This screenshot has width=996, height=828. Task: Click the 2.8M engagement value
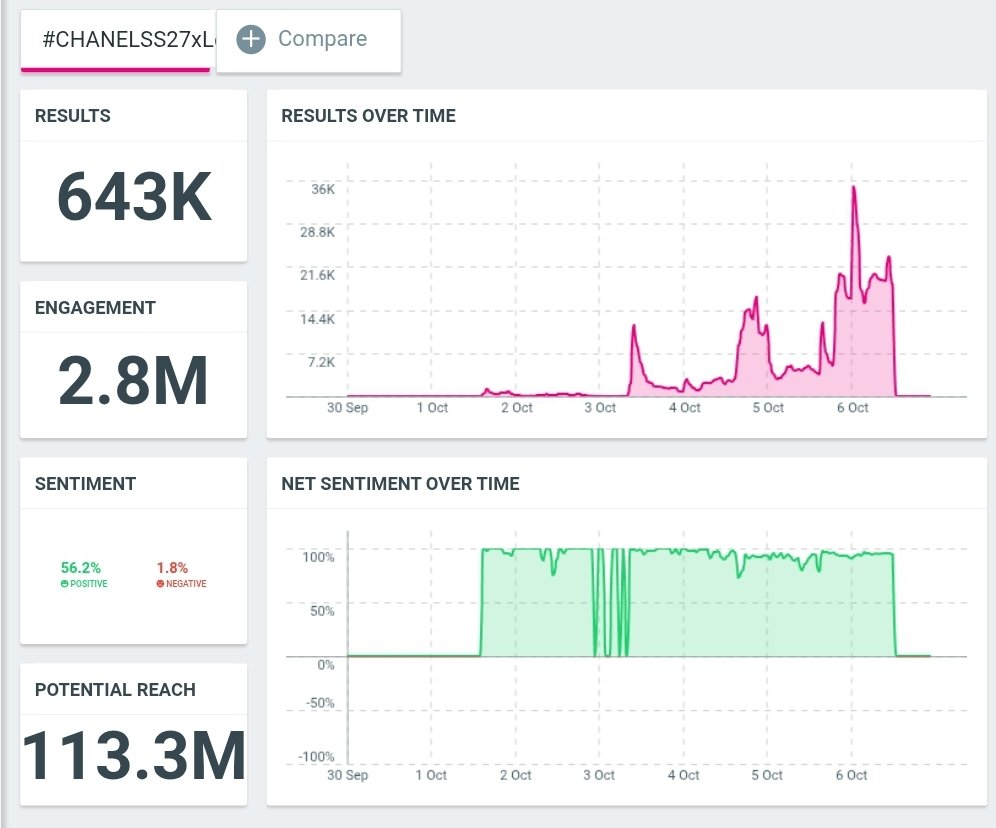(x=133, y=380)
